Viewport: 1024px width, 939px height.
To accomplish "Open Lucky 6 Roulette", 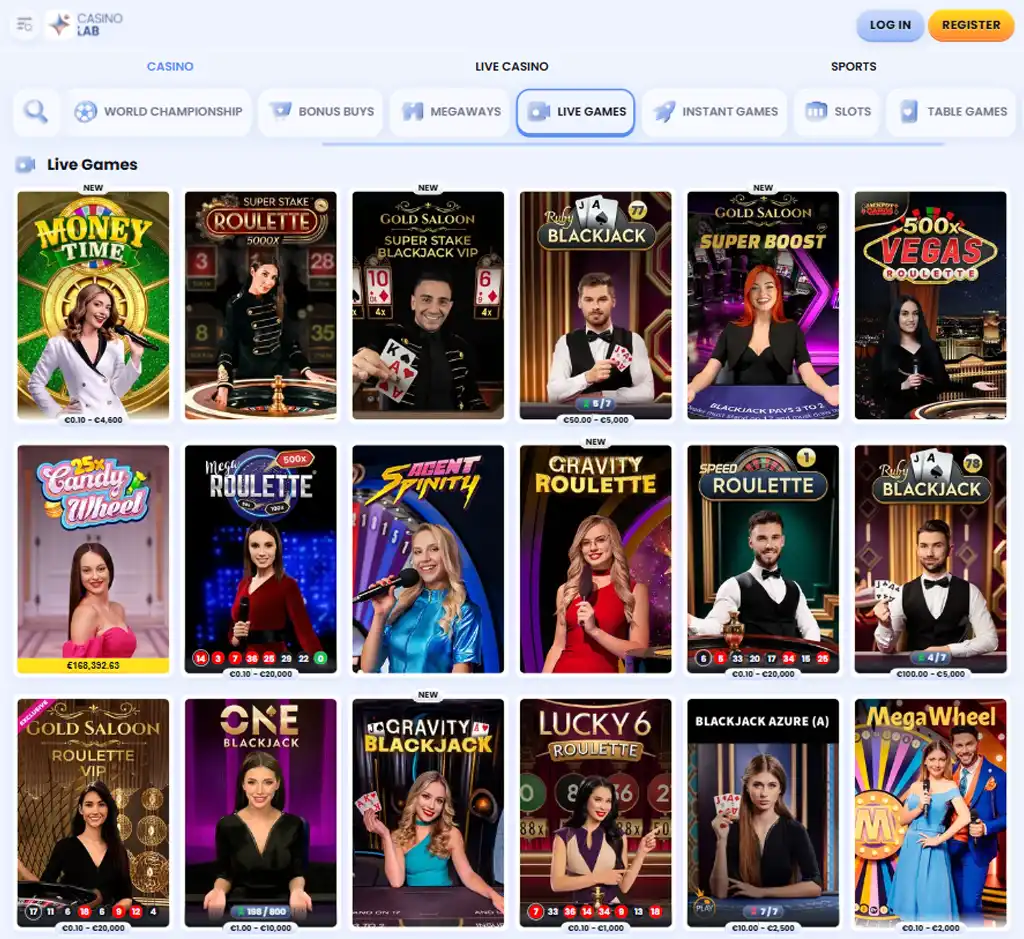I will 596,812.
